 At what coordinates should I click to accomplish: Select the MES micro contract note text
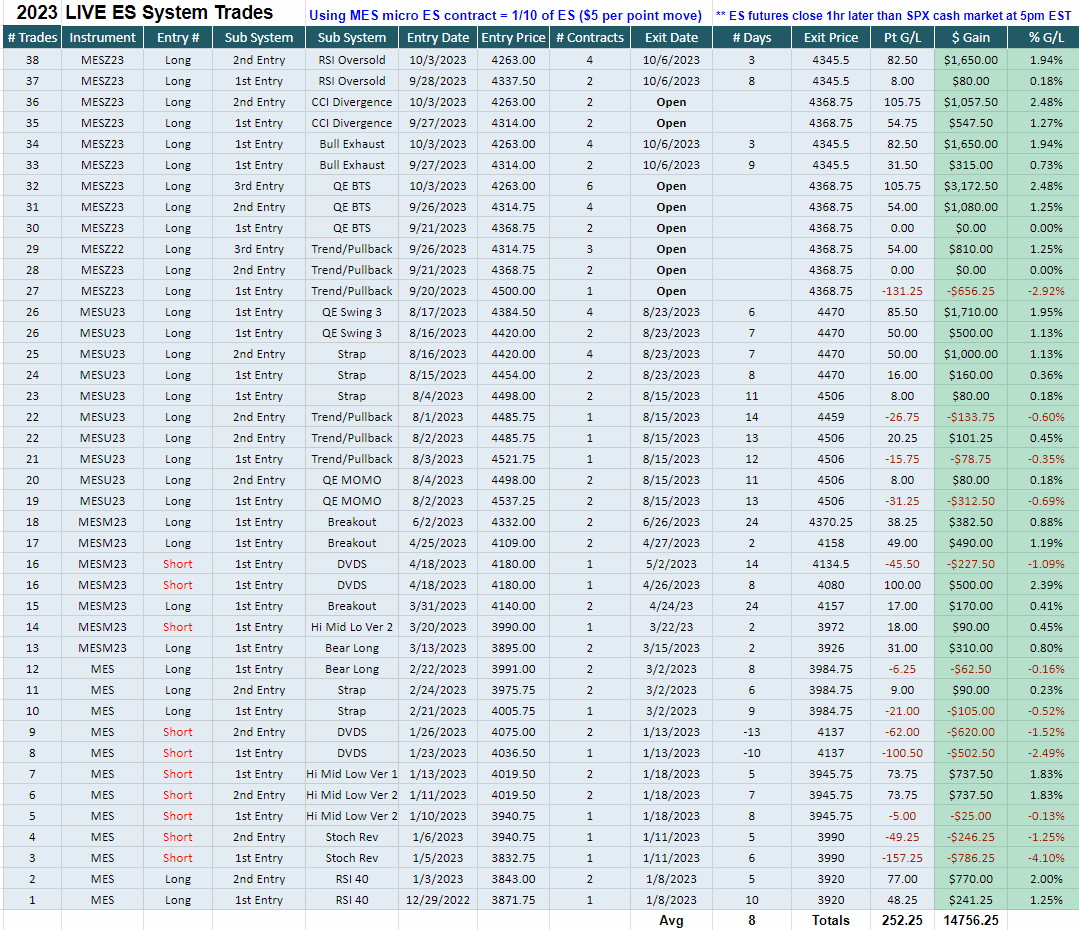click(x=505, y=15)
